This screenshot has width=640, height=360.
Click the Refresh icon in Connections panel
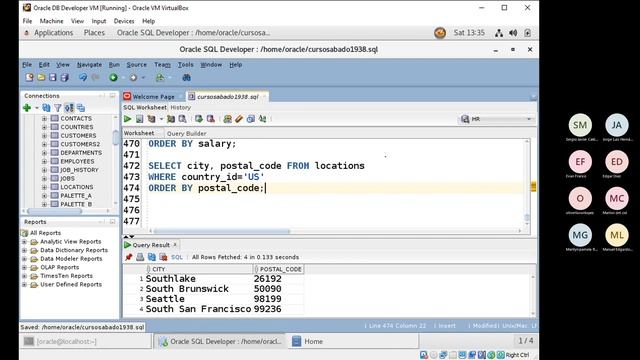[x=46, y=108]
